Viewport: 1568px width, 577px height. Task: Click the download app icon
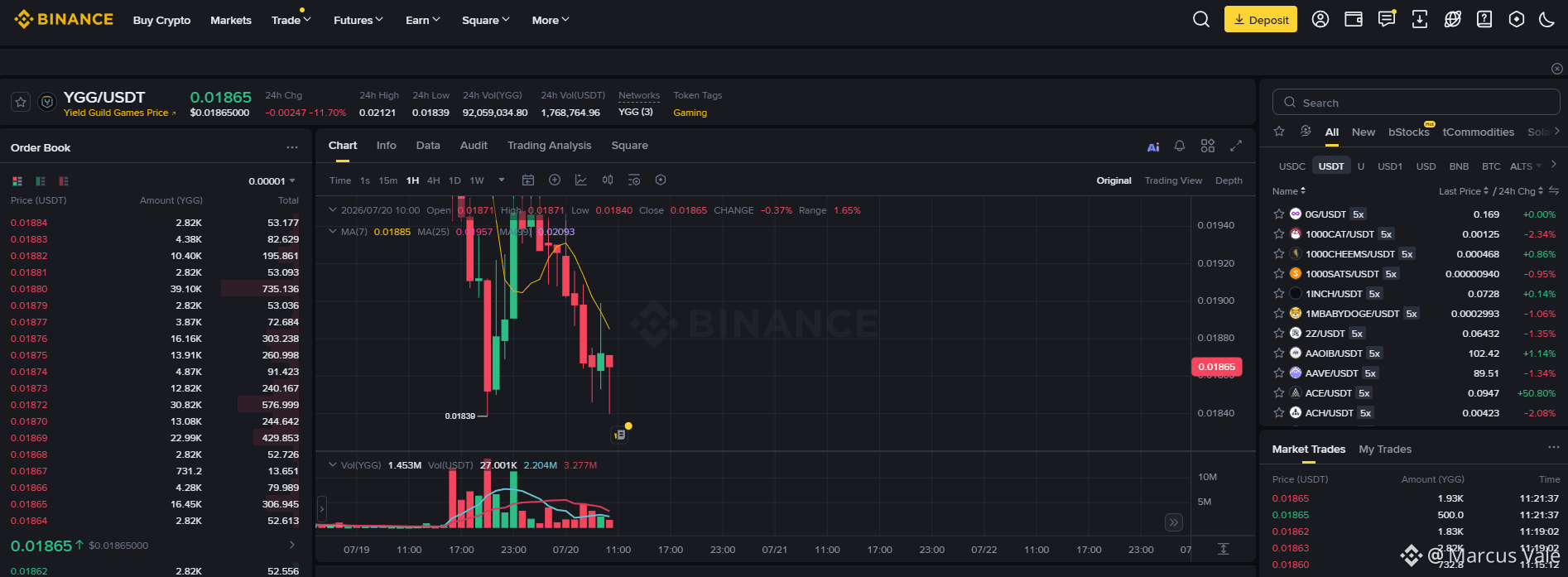tap(1420, 19)
